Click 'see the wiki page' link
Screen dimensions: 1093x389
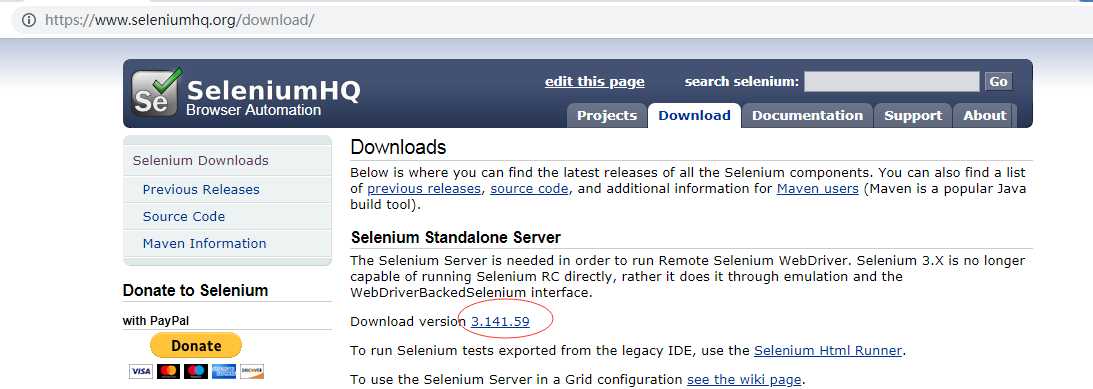pyautogui.click(x=744, y=380)
